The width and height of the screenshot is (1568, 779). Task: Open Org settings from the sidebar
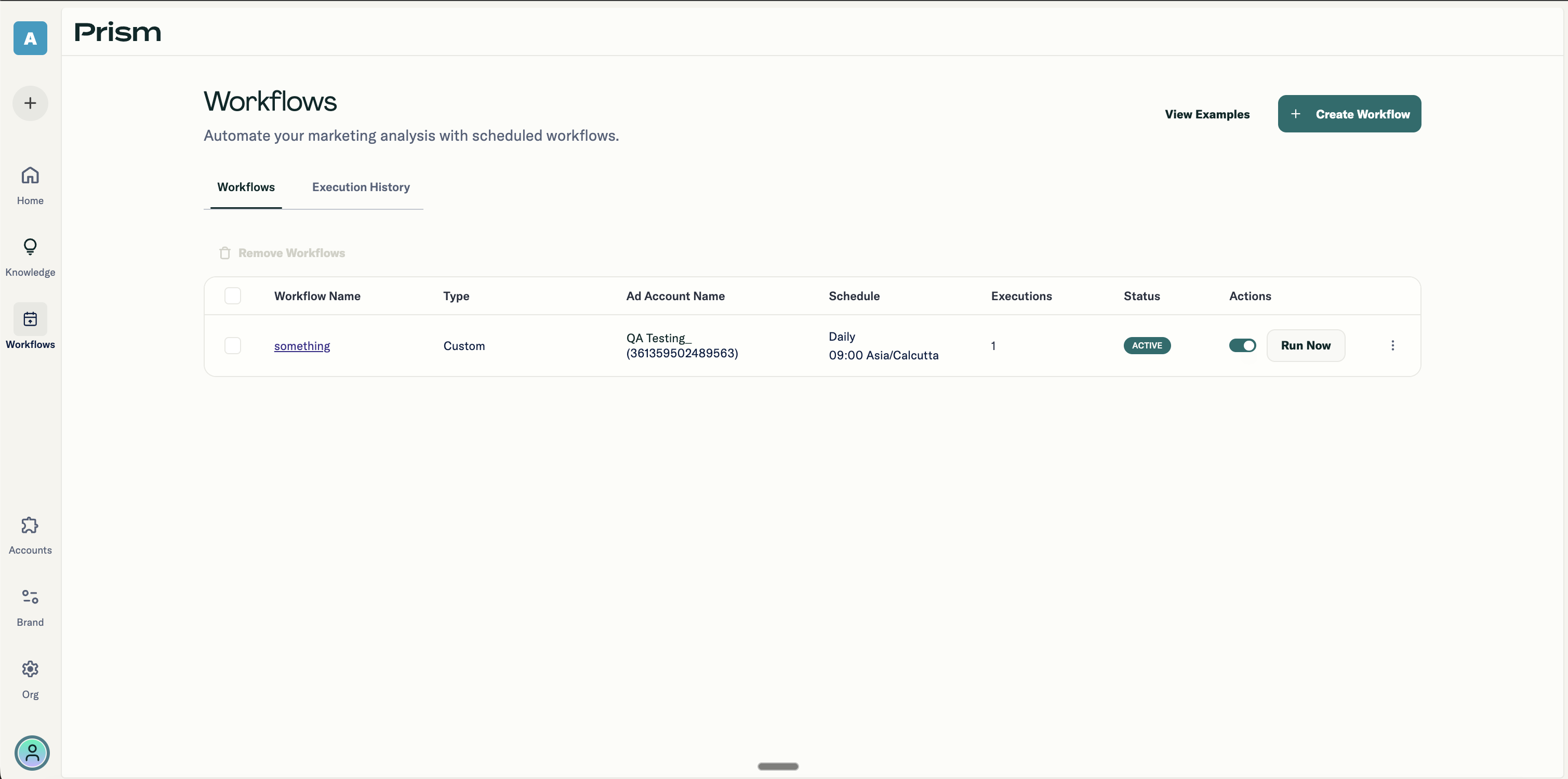[x=30, y=679]
